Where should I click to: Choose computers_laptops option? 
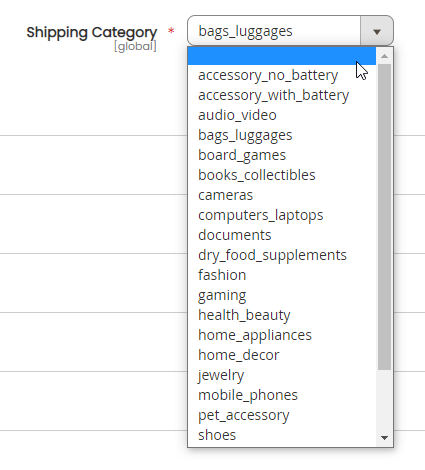tap(282, 215)
